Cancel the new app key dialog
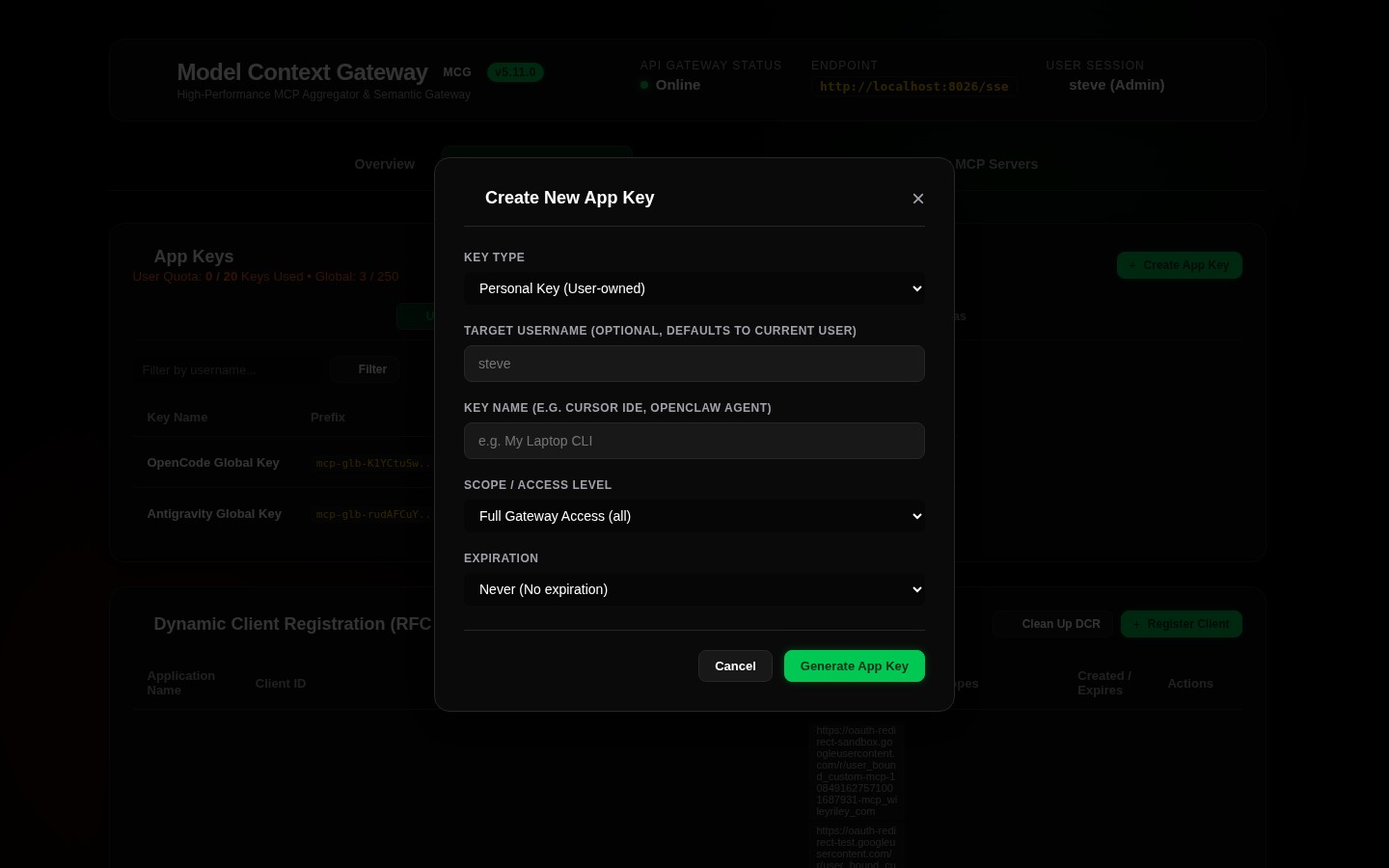The height and width of the screenshot is (868, 1389). point(735,666)
